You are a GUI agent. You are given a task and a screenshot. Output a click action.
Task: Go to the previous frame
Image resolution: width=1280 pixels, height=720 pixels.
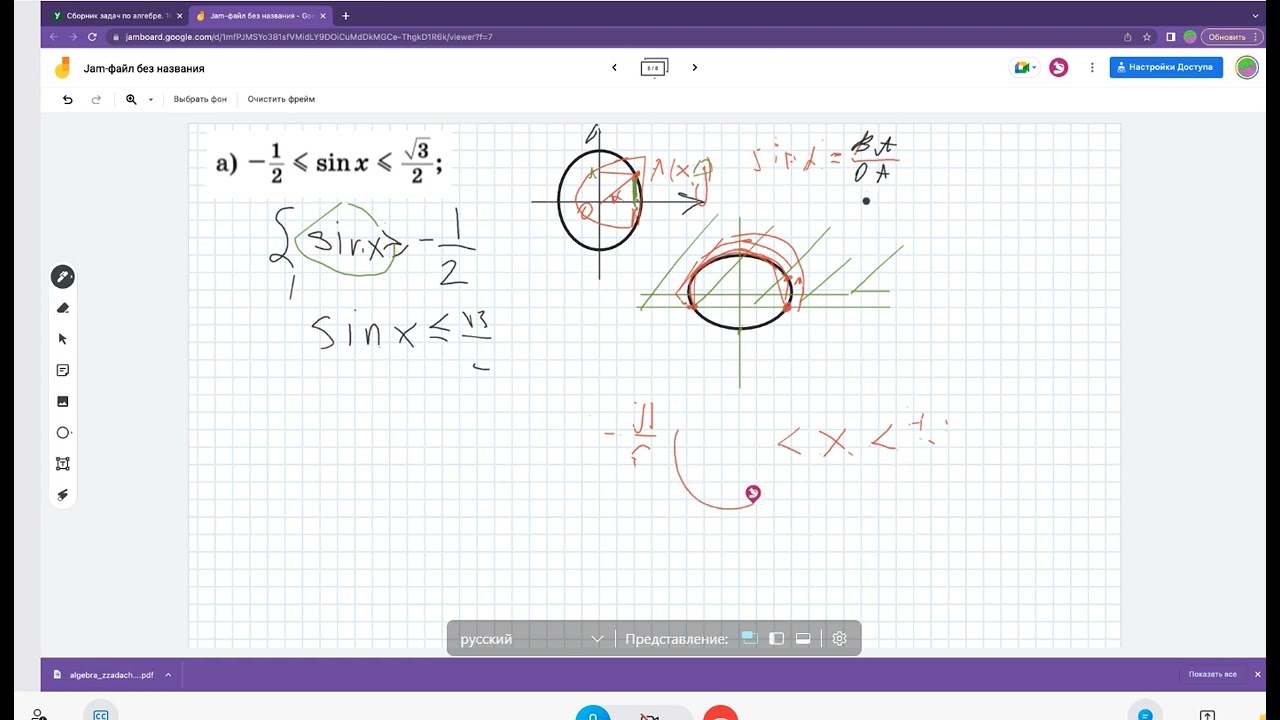click(614, 67)
